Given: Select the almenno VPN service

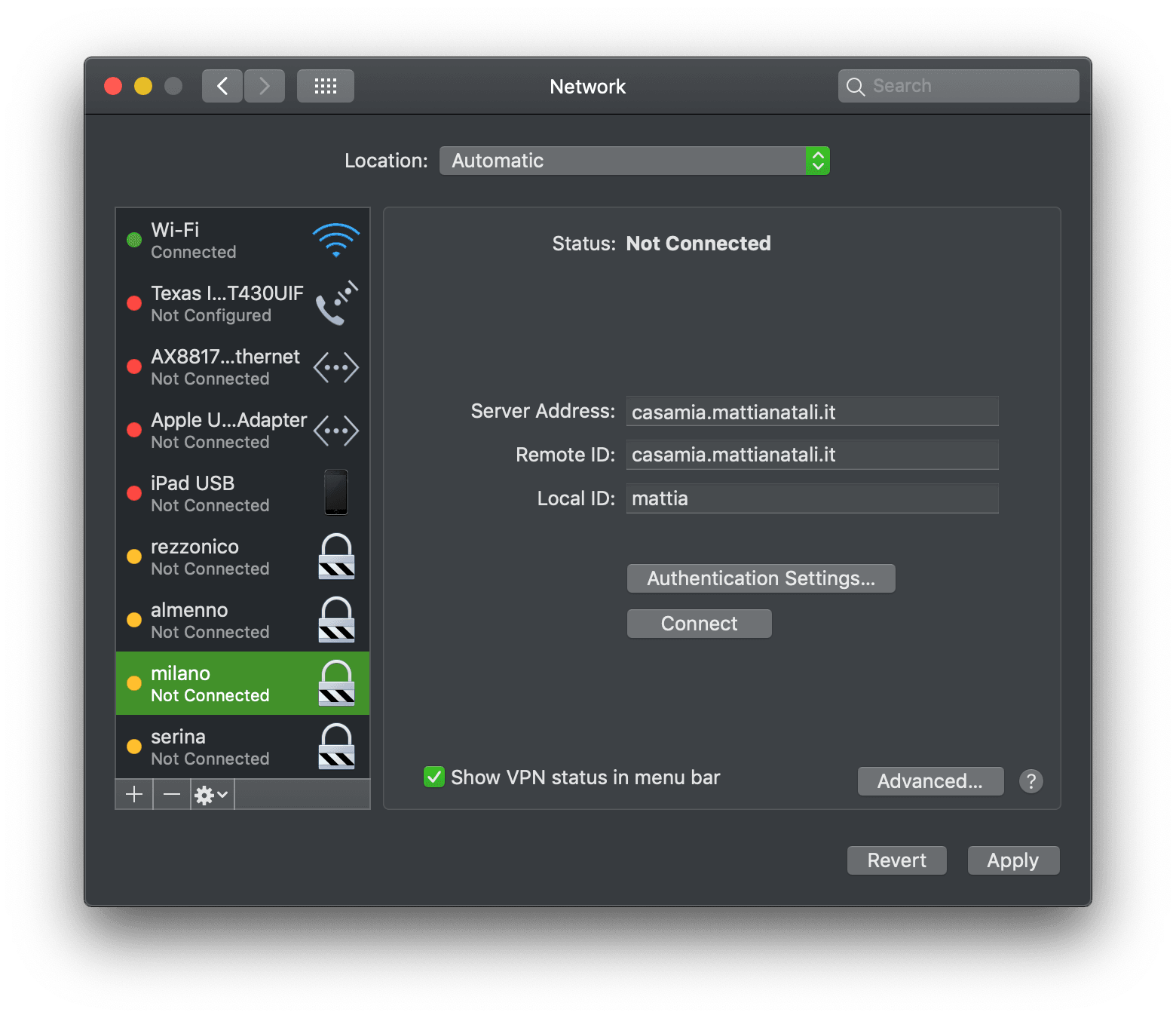Looking at the screenshot, I should [x=243, y=620].
